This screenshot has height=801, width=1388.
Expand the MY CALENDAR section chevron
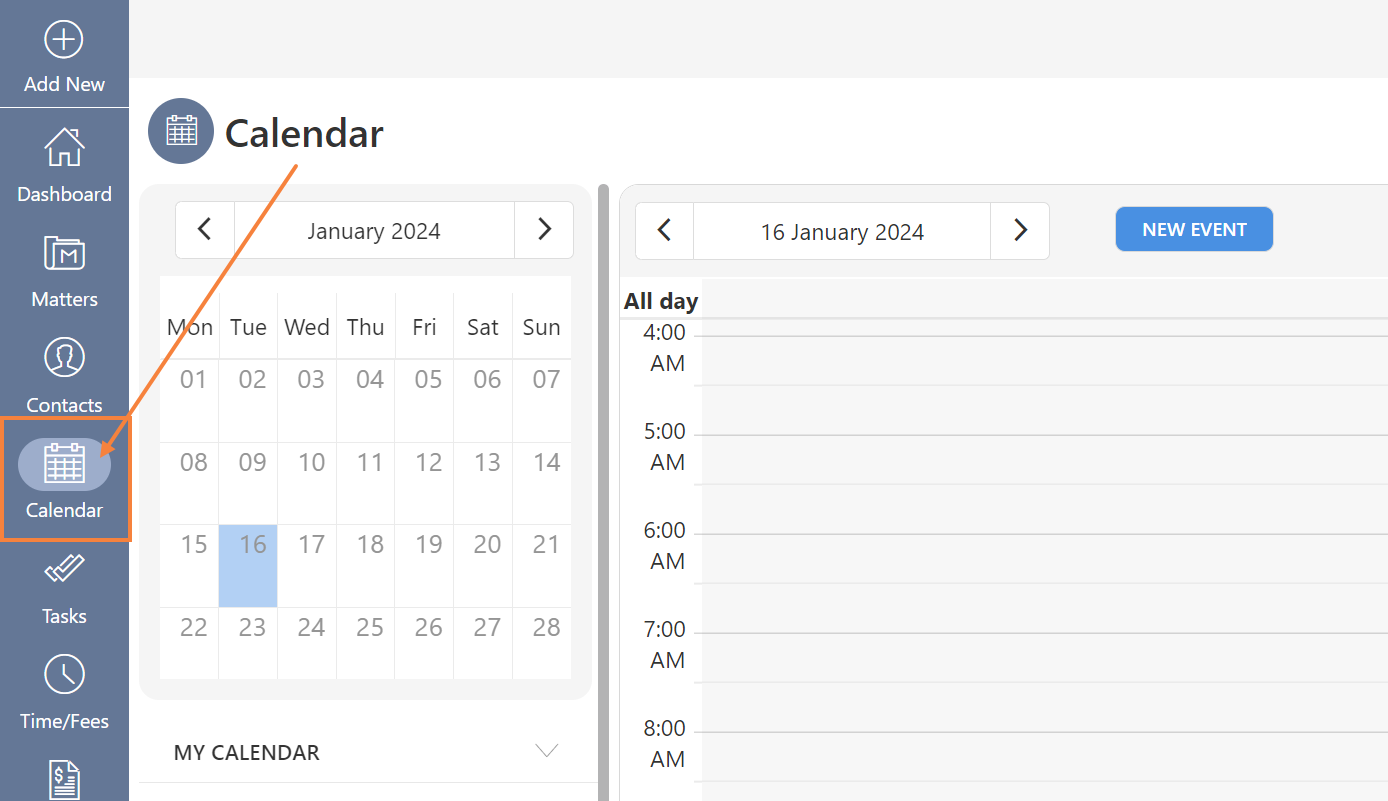(546, 751)
